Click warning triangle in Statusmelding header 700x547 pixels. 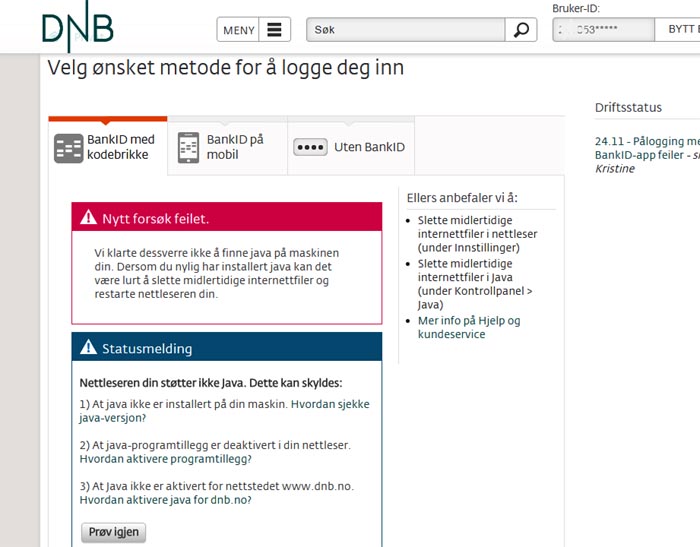[x=88, y=347]
